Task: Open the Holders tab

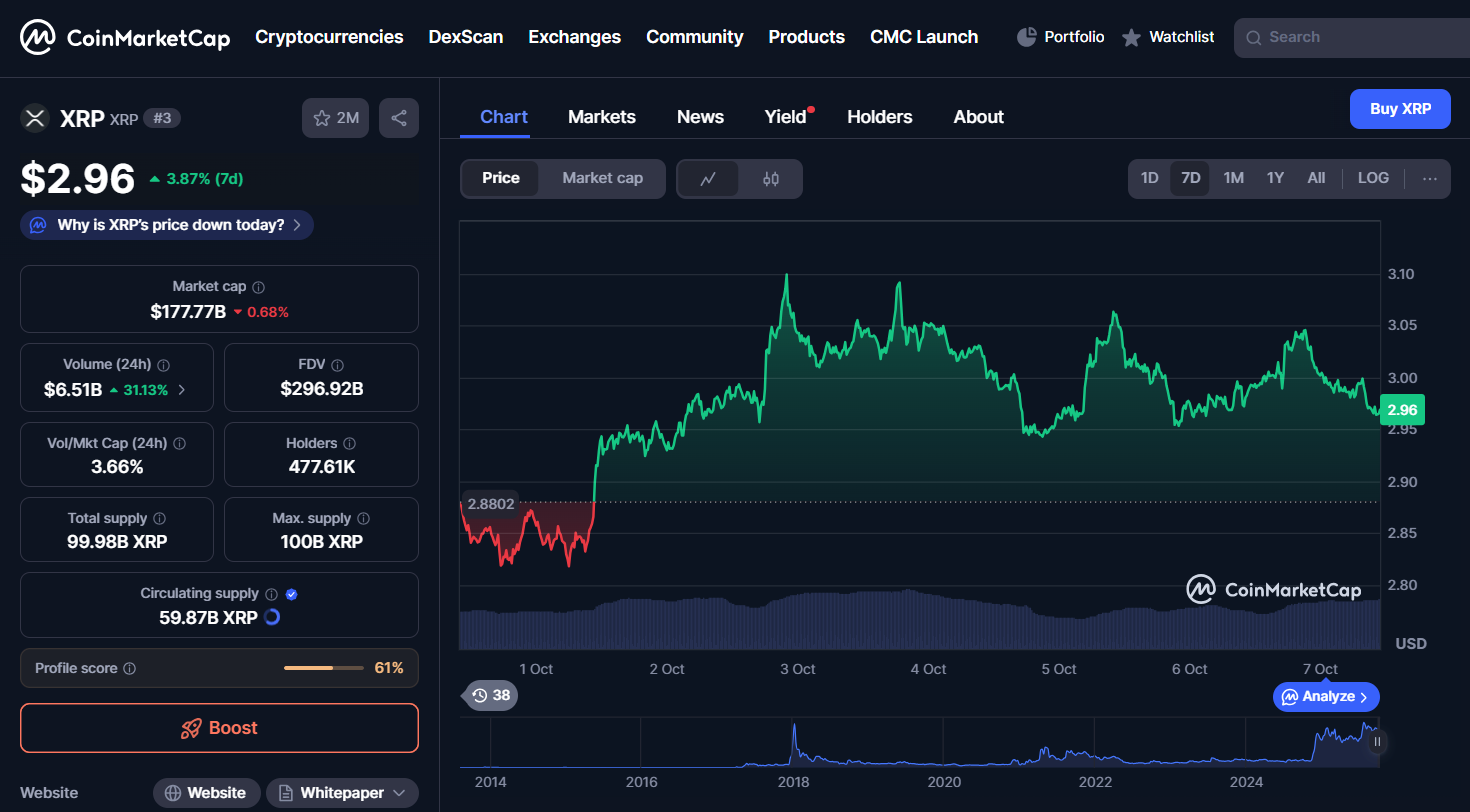Action: (x=879, y=117)
